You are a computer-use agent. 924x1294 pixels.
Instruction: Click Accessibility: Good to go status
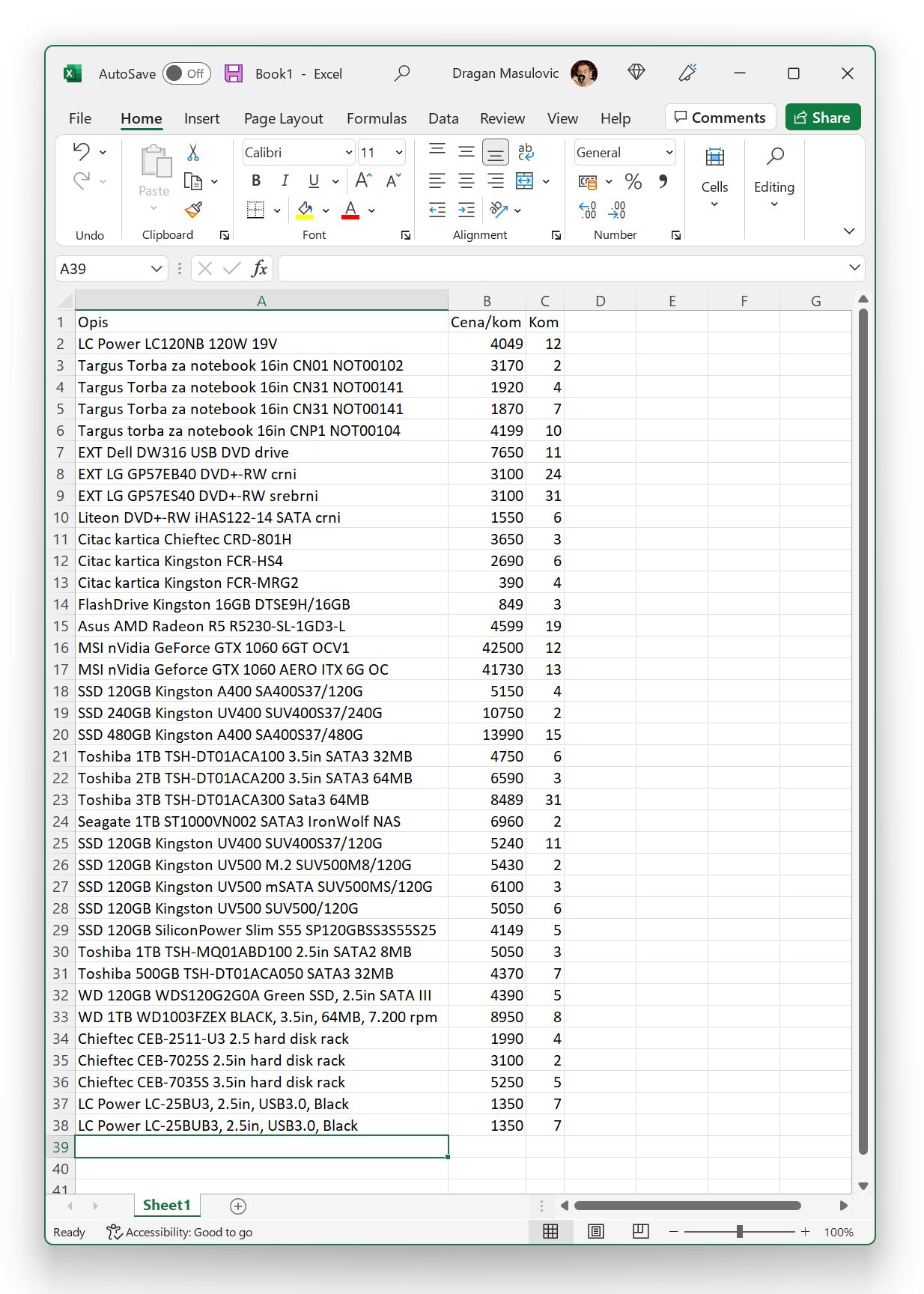point(180,1232)
